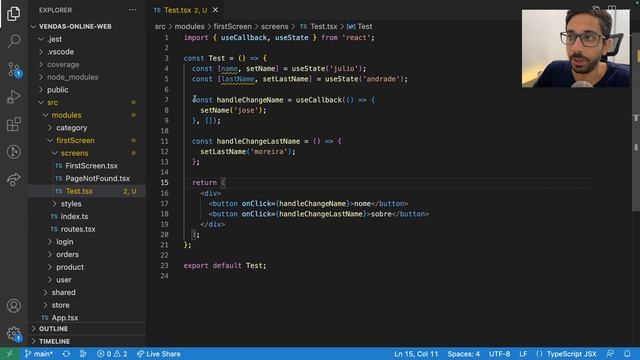Click 'export default Test;' code line
This screenshot has height=360, width=640.
click(x=225, y=266)
